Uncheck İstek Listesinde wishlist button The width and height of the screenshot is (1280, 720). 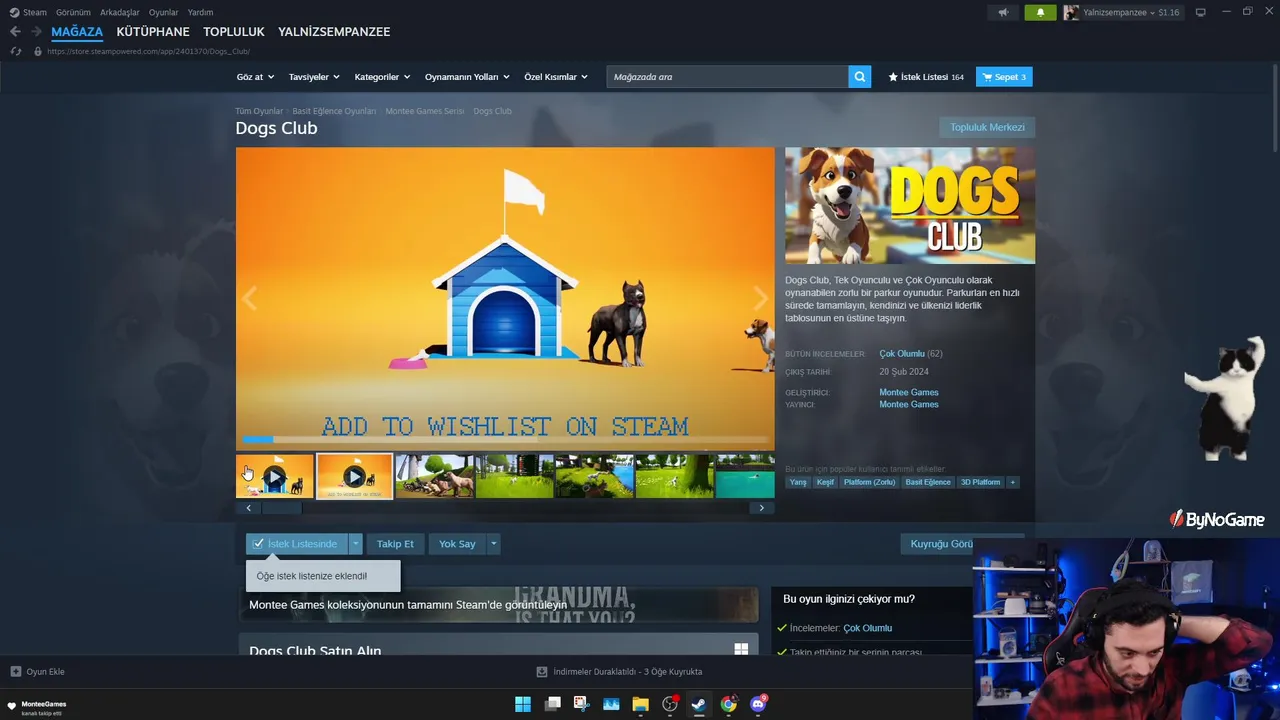pyautogui.click(x=297, y=544)
